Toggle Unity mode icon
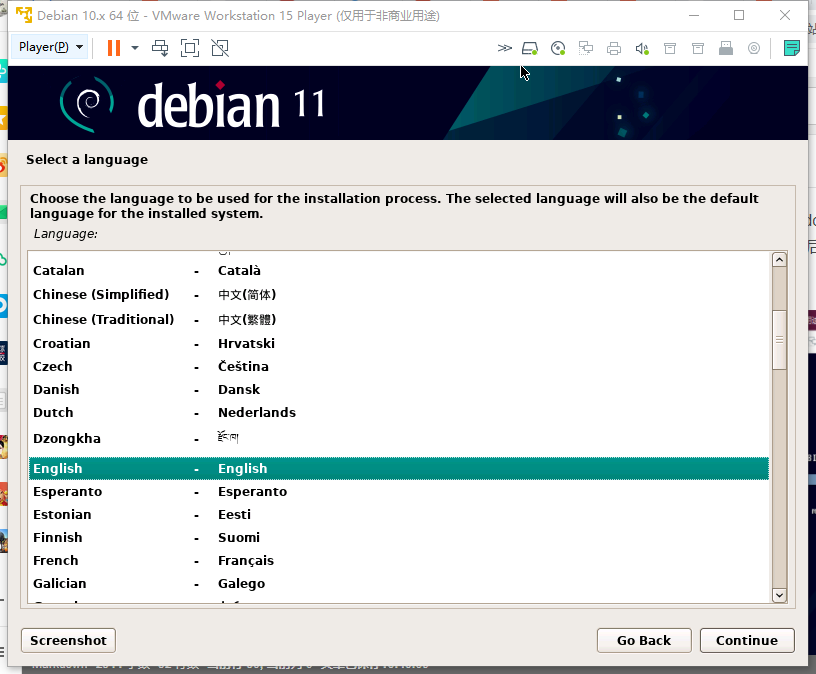 pyautogui.click(x=220, y=48)
